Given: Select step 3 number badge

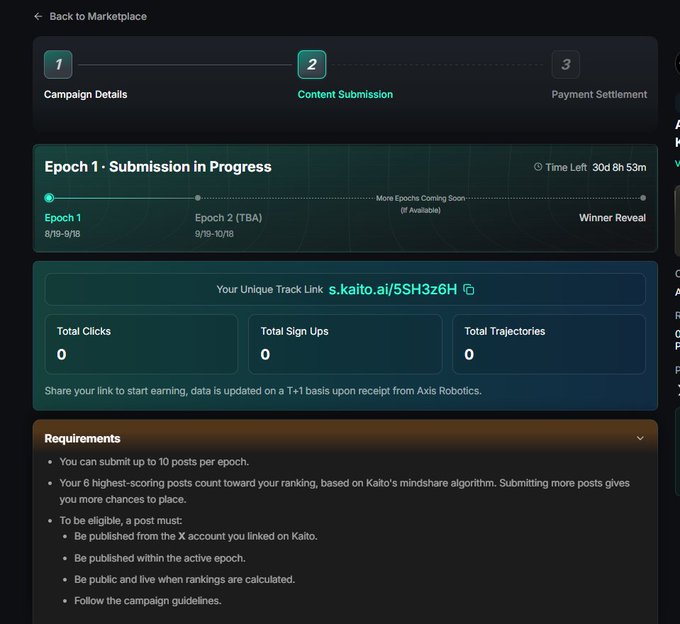Looking at the screenshot, I should (566, 65).
